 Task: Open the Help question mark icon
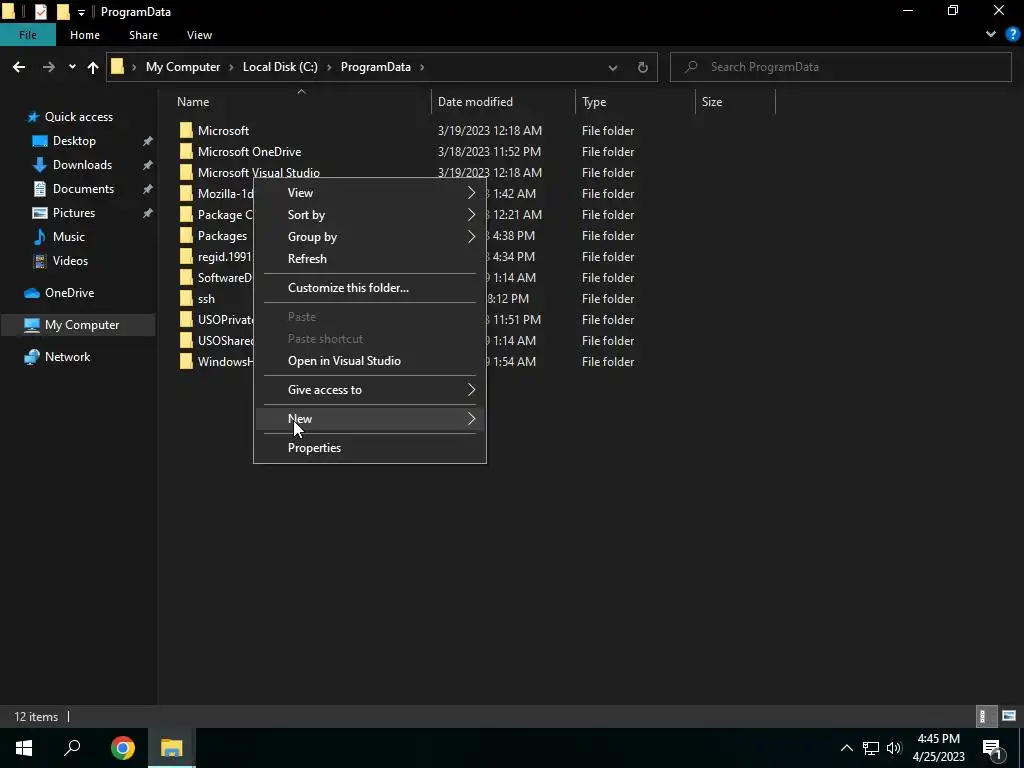[1012, 34]
